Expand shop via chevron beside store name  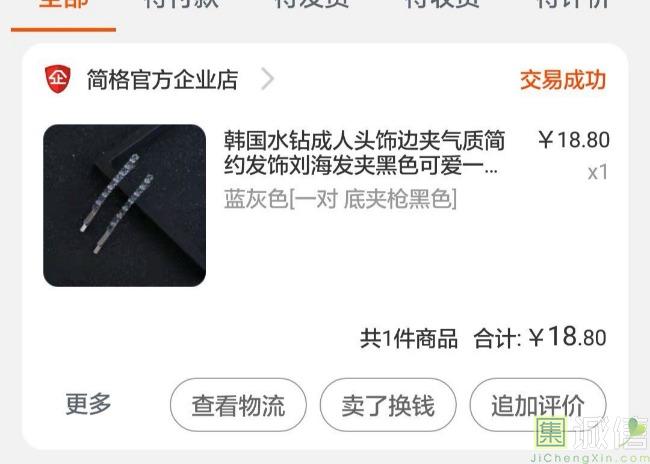(x=267, y=79)
